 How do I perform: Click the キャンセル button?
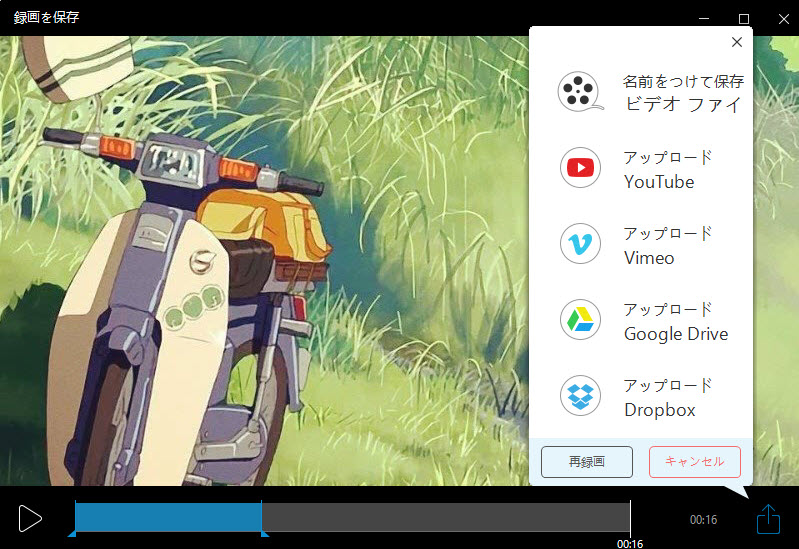pyautogui.click(x=695, y=462)
